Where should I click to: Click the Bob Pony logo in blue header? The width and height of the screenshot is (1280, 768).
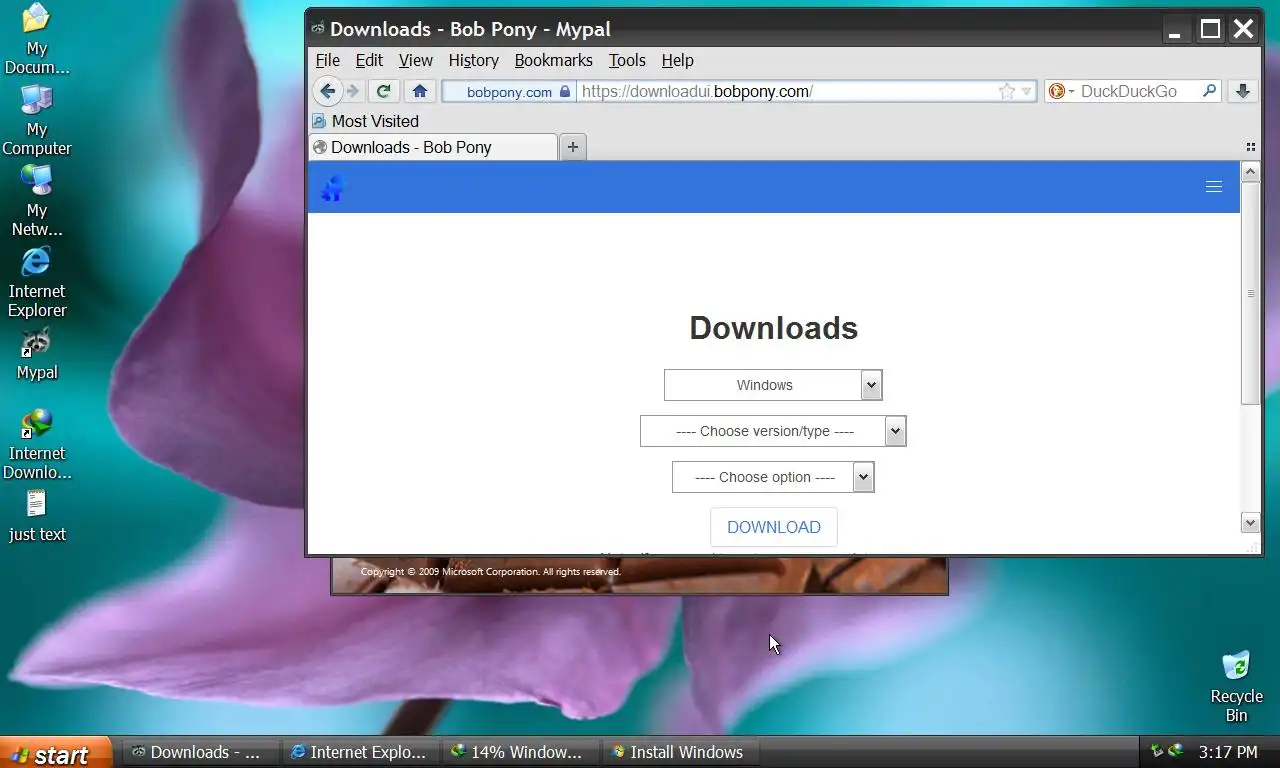click(x=332, y=187)
